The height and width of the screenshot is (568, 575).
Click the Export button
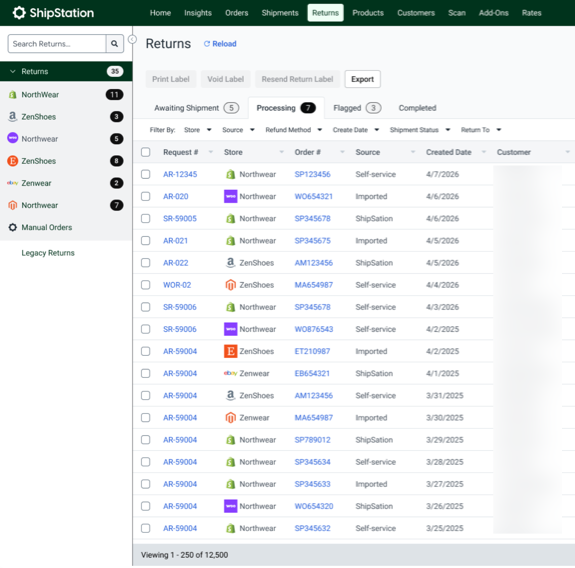click(362, 79)
